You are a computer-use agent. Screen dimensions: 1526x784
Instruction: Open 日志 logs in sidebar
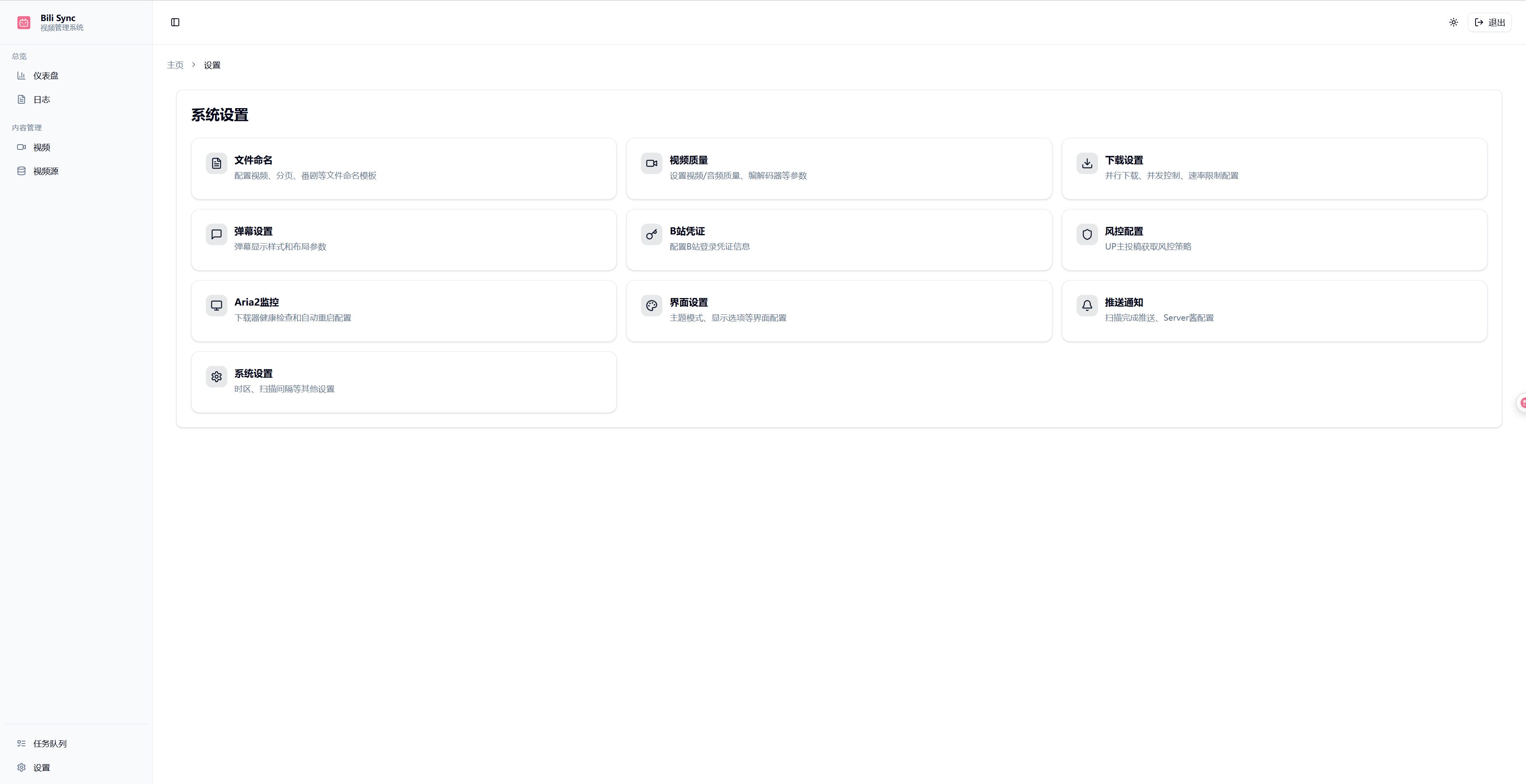point(41,99)
